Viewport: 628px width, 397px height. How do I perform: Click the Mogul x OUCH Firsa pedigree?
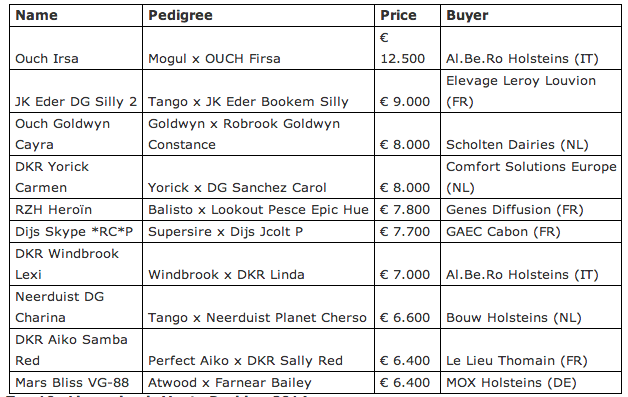(x=258, y=48)
